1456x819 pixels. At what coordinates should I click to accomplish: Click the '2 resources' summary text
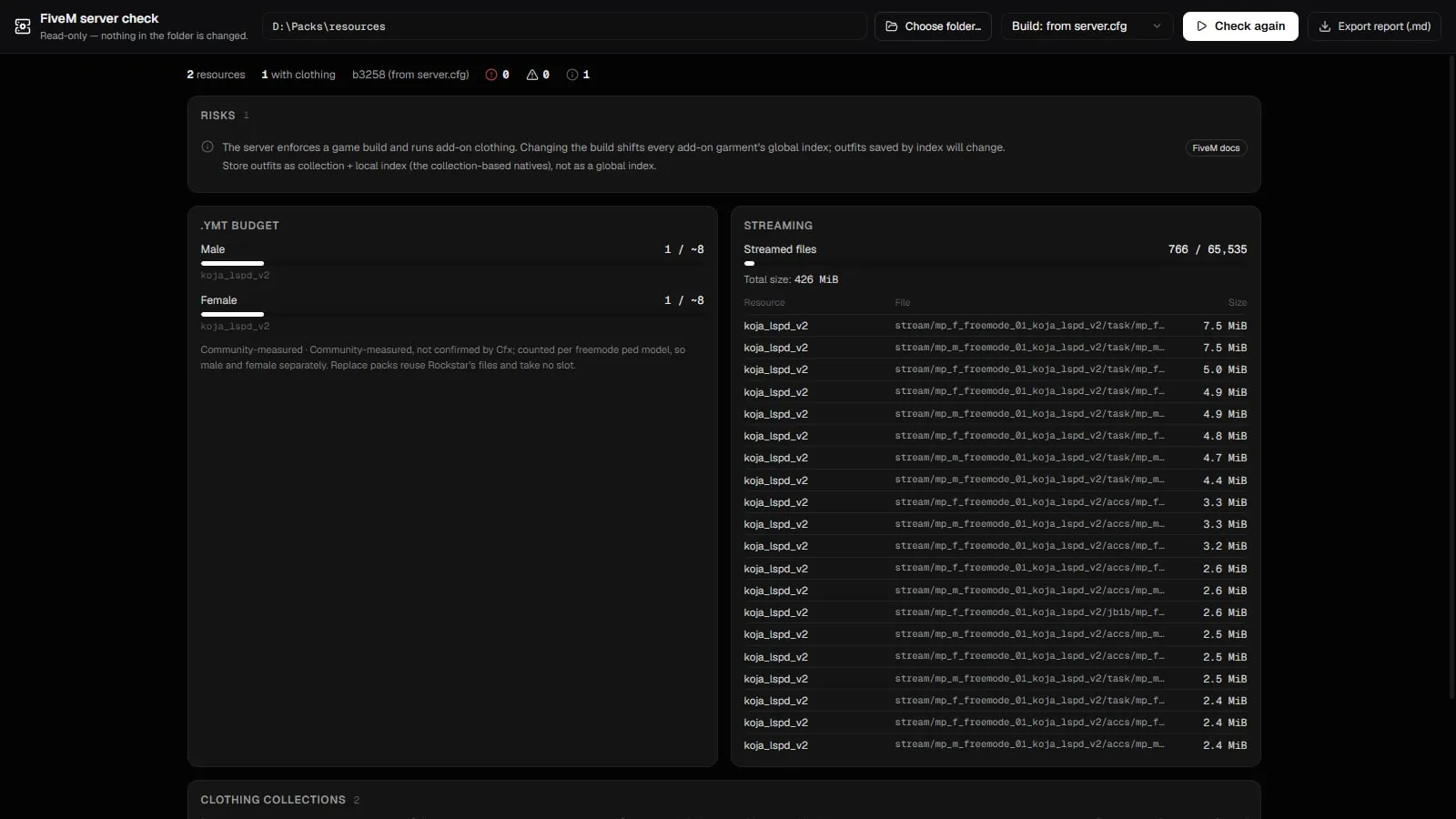click(216, 75)
